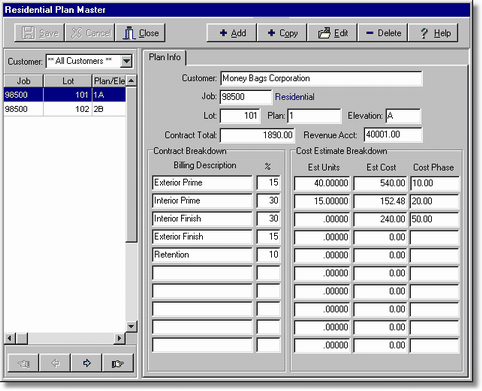Click the Save toolbar button
482x391 pixels.
click(39, 33)
